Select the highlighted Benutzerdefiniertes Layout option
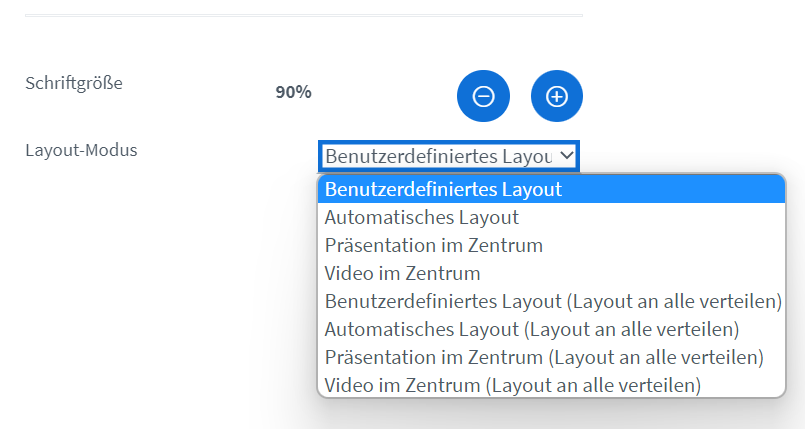The width and height of the screenshot is (805, 429). click(x=551, y=189)
